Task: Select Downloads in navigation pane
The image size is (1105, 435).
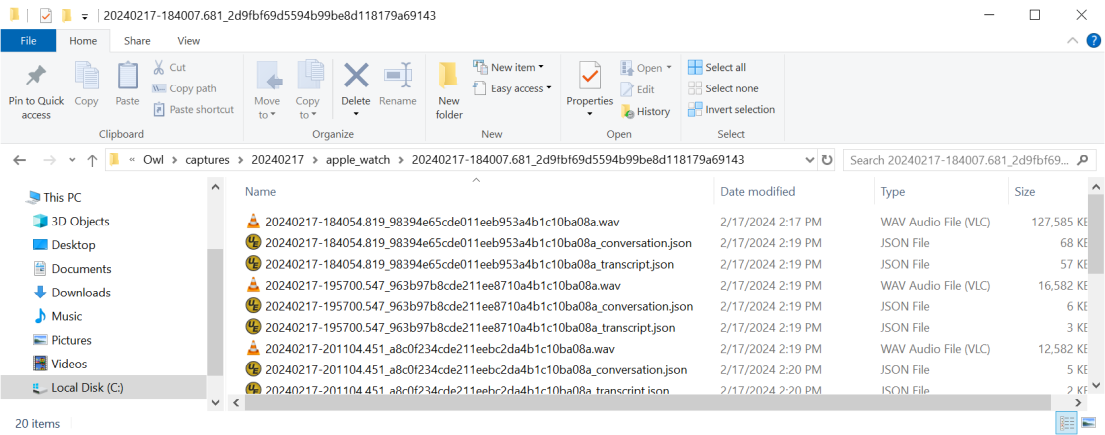Action: [72, 293]
